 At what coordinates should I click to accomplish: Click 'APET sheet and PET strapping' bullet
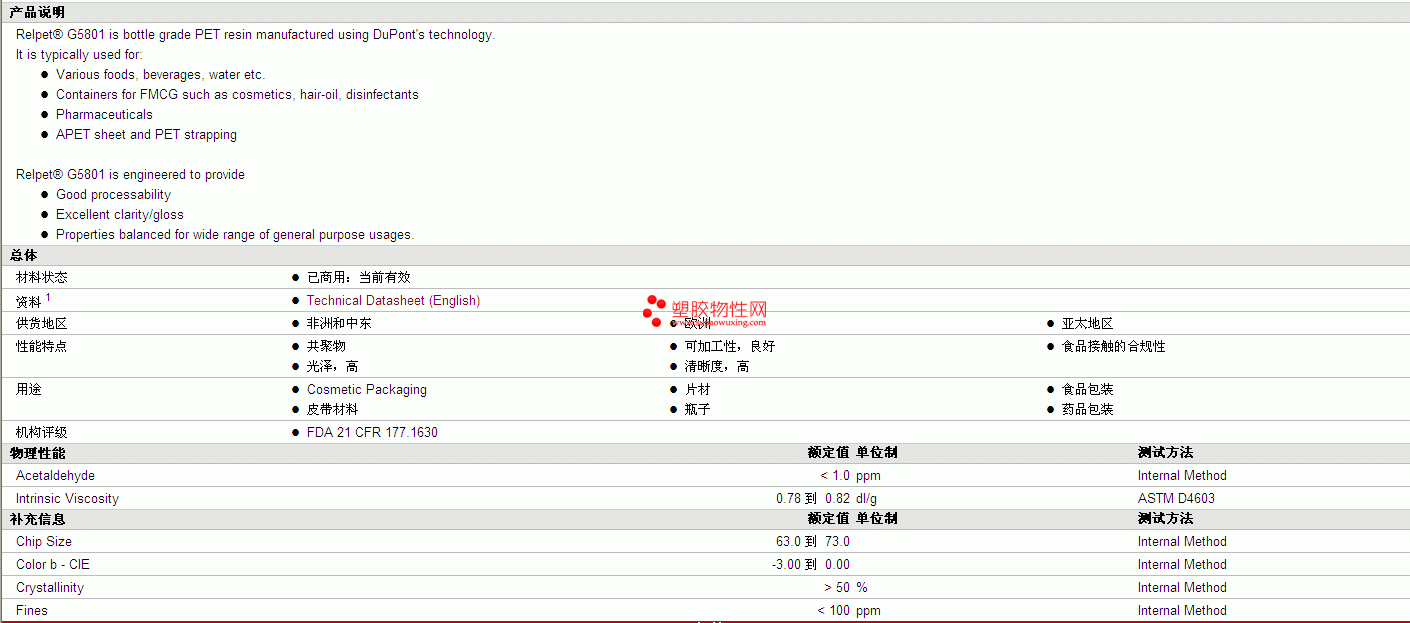(146, 135)
